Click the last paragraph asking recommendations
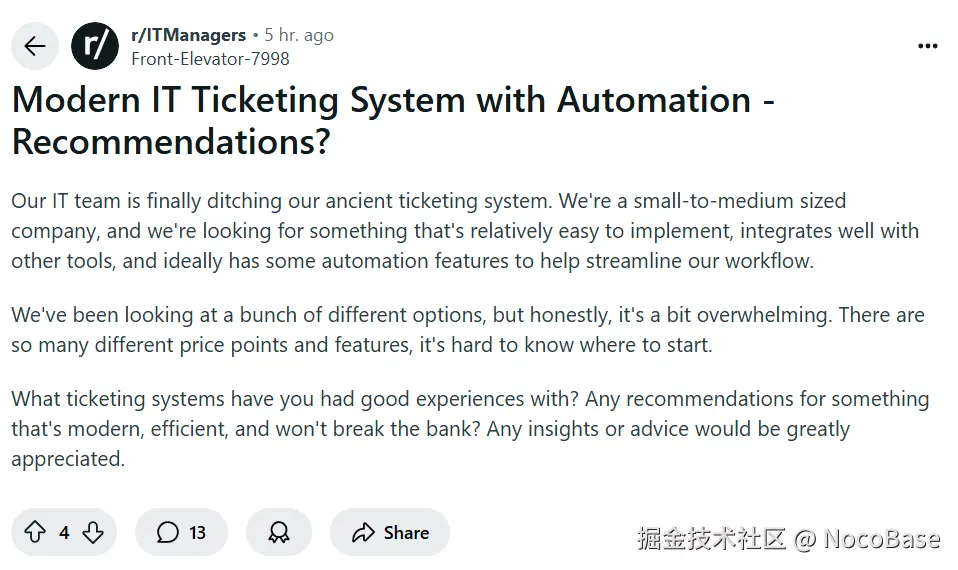This screenshot has height=570, width=958. (470, 428)
